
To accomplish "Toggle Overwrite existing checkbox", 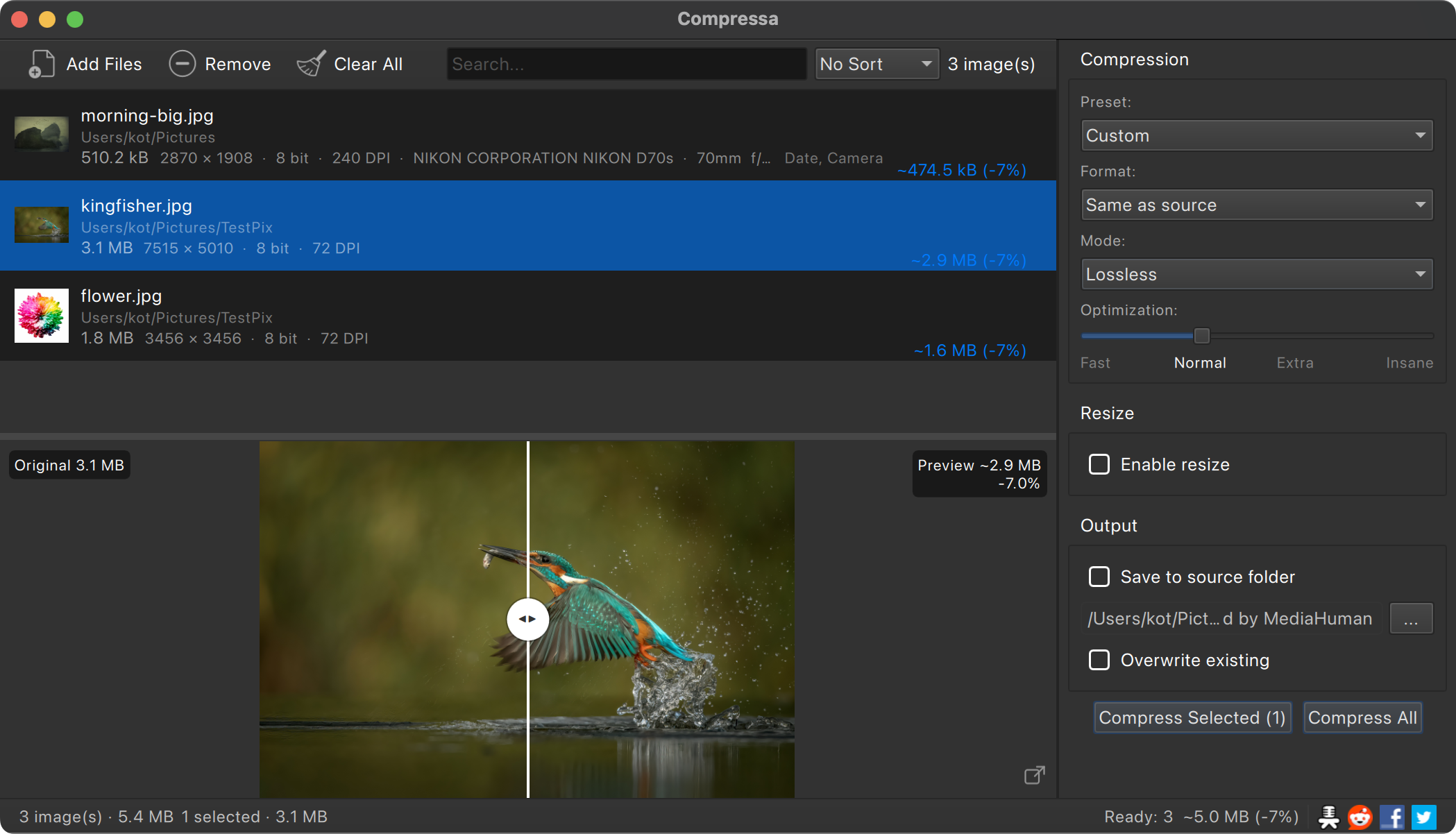I will coord(1099,660).
